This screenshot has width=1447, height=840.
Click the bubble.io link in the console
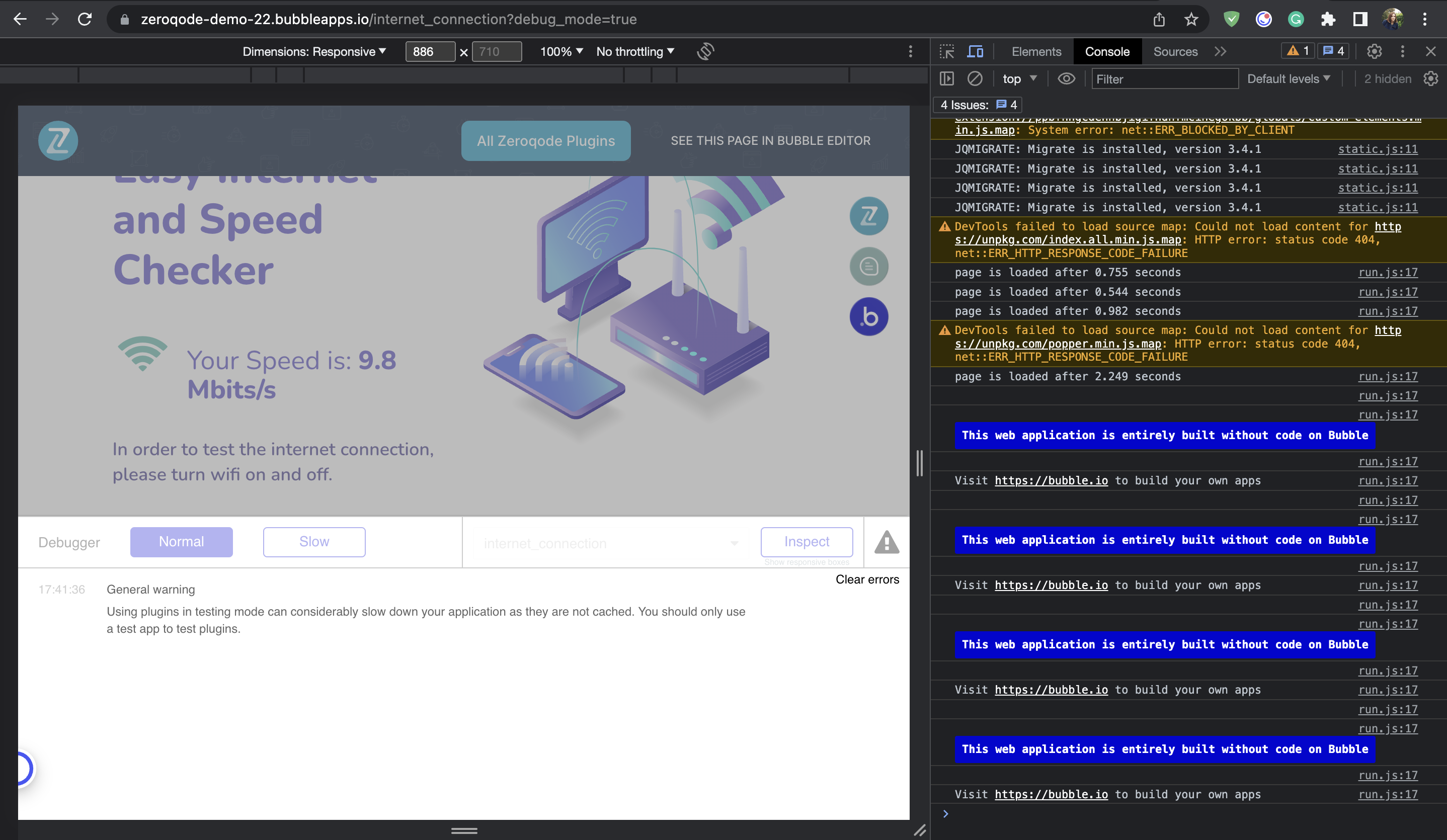1051,480
